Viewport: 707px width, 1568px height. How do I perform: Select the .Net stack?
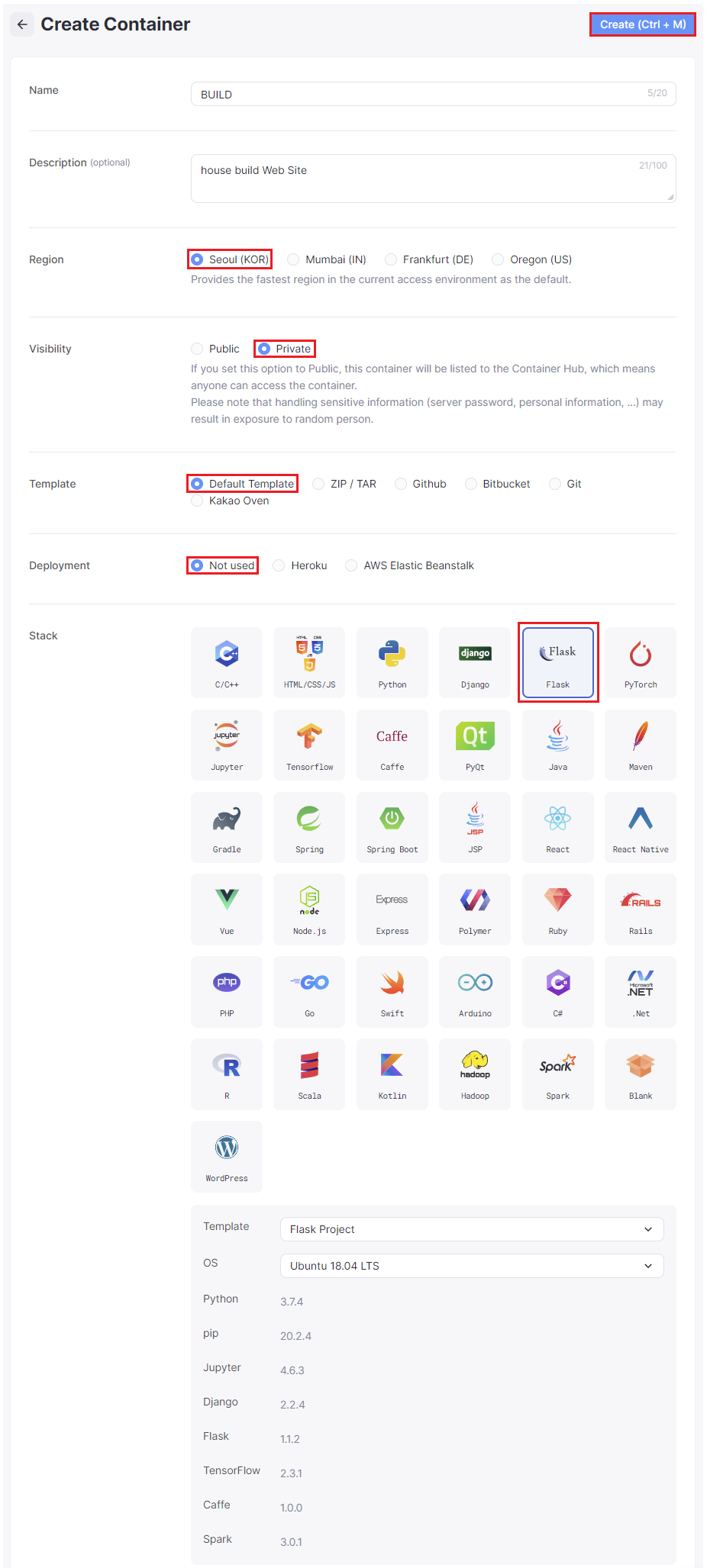point(641,992)
